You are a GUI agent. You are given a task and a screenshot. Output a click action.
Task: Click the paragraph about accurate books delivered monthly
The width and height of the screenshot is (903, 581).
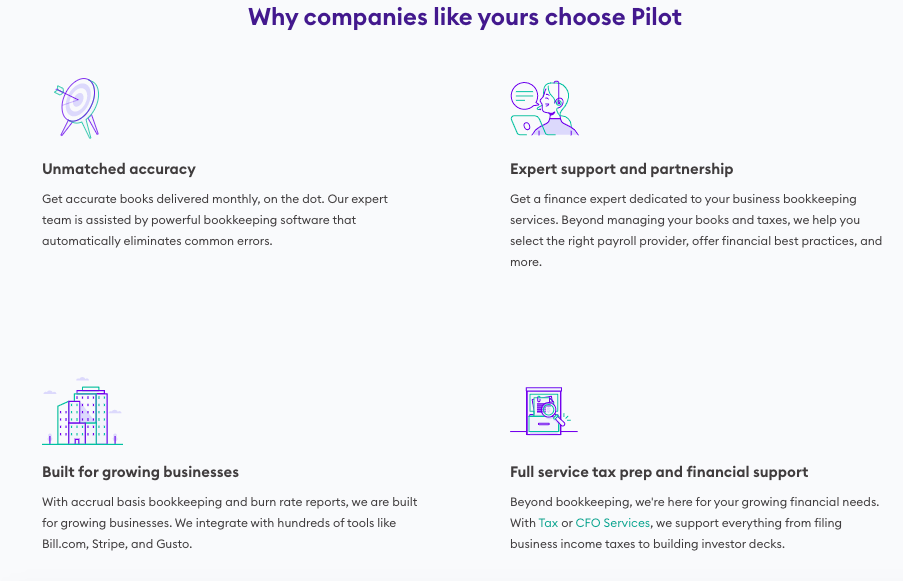coord(215,220)
